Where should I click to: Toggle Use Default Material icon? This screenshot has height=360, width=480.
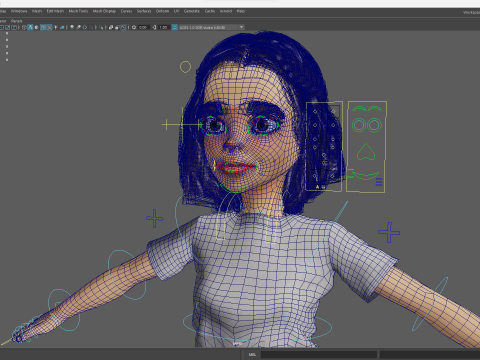(36, 27)
